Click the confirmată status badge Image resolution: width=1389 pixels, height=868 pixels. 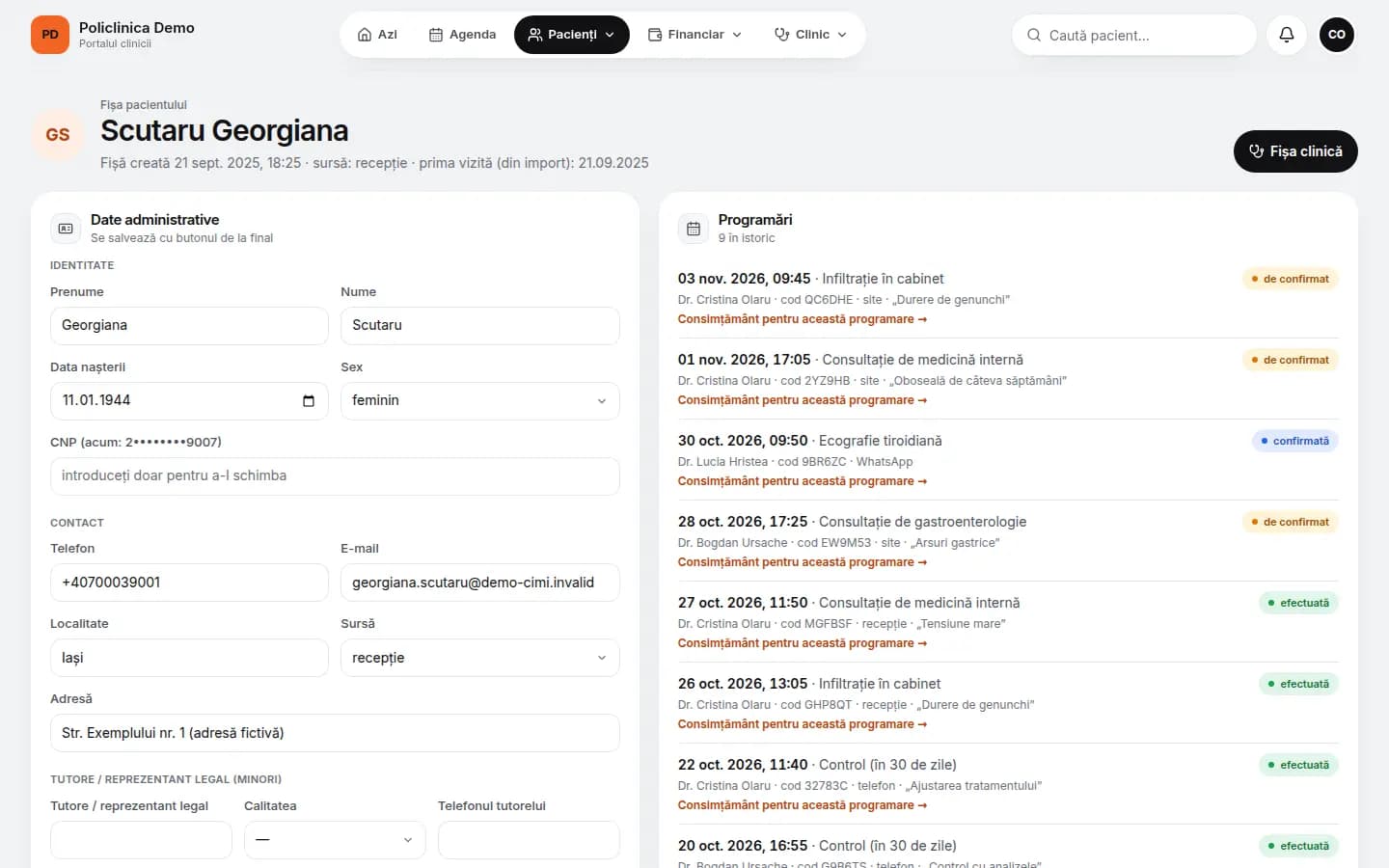point(1294,441)
